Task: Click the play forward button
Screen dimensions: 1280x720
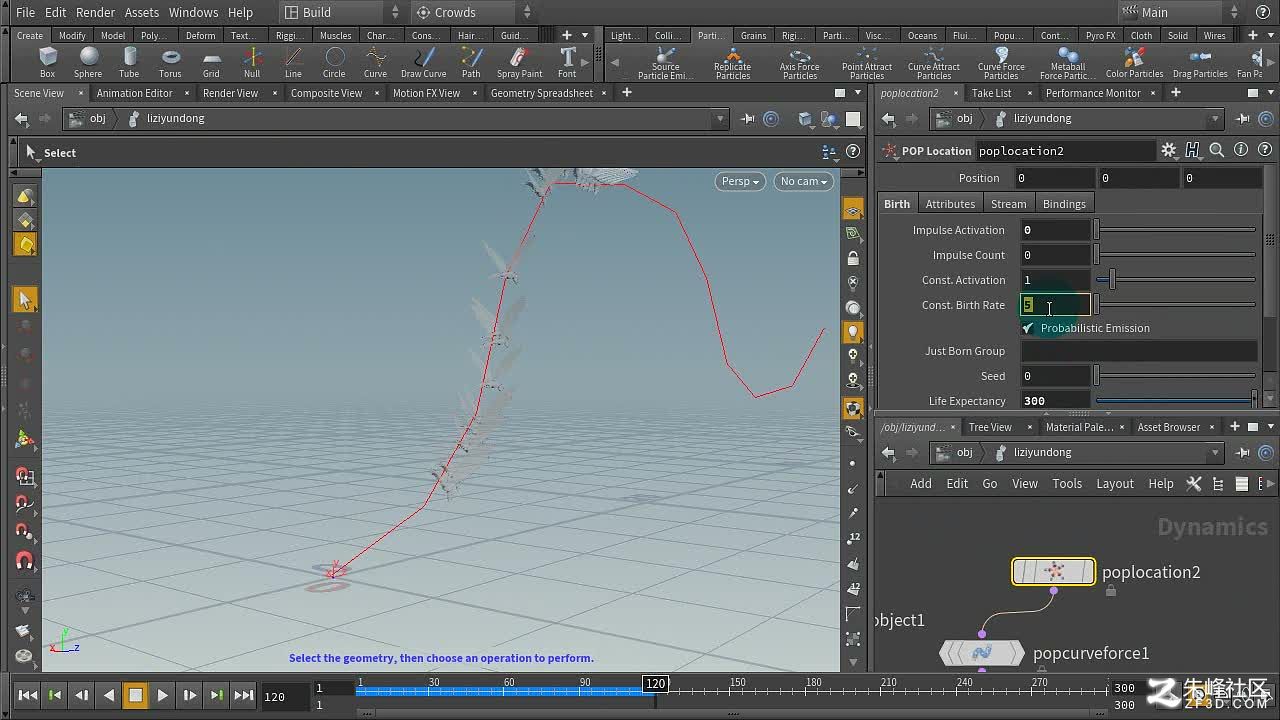Action: point(162,695)
